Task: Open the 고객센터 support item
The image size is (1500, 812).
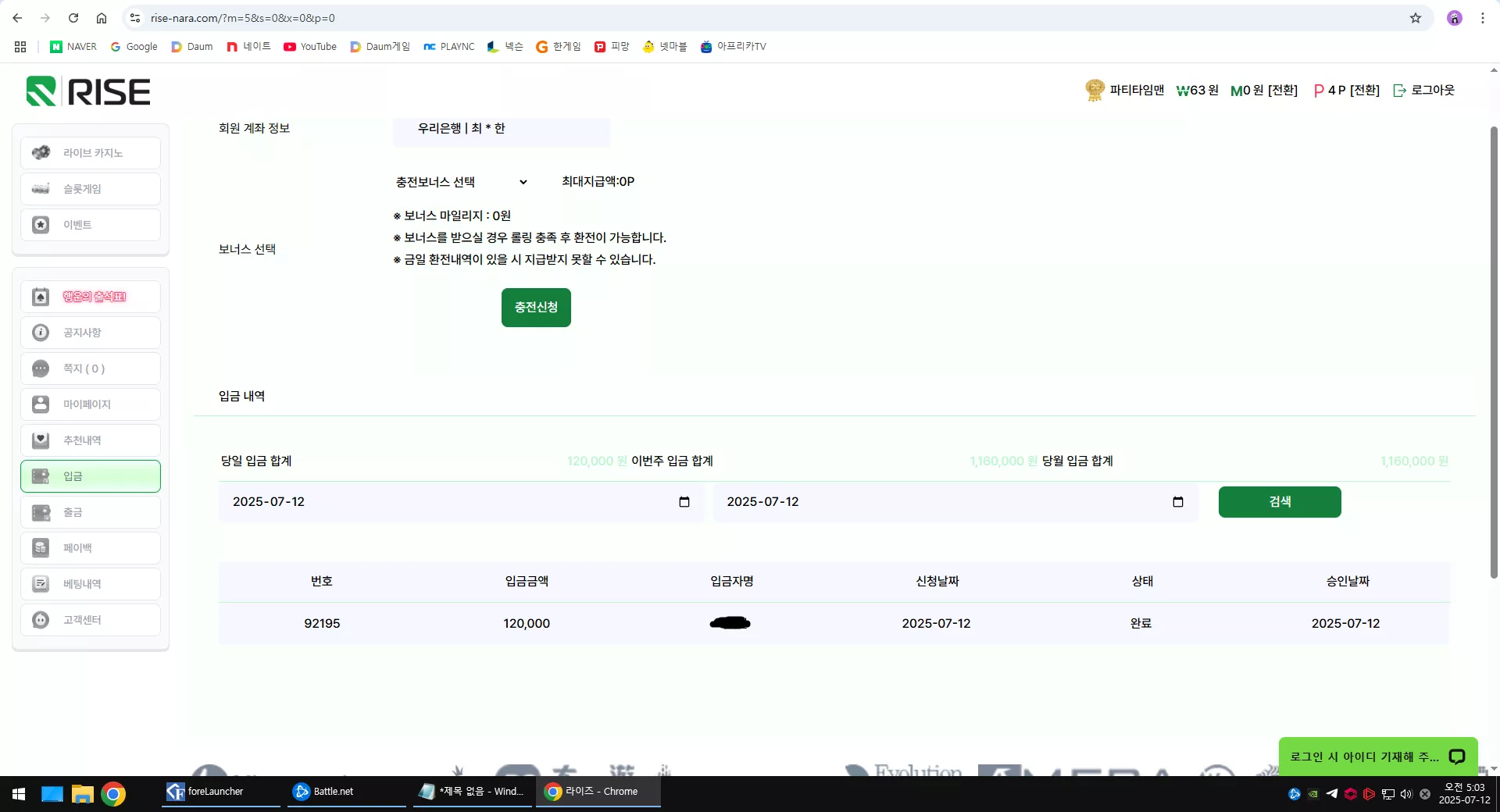Action: [91, 620]
